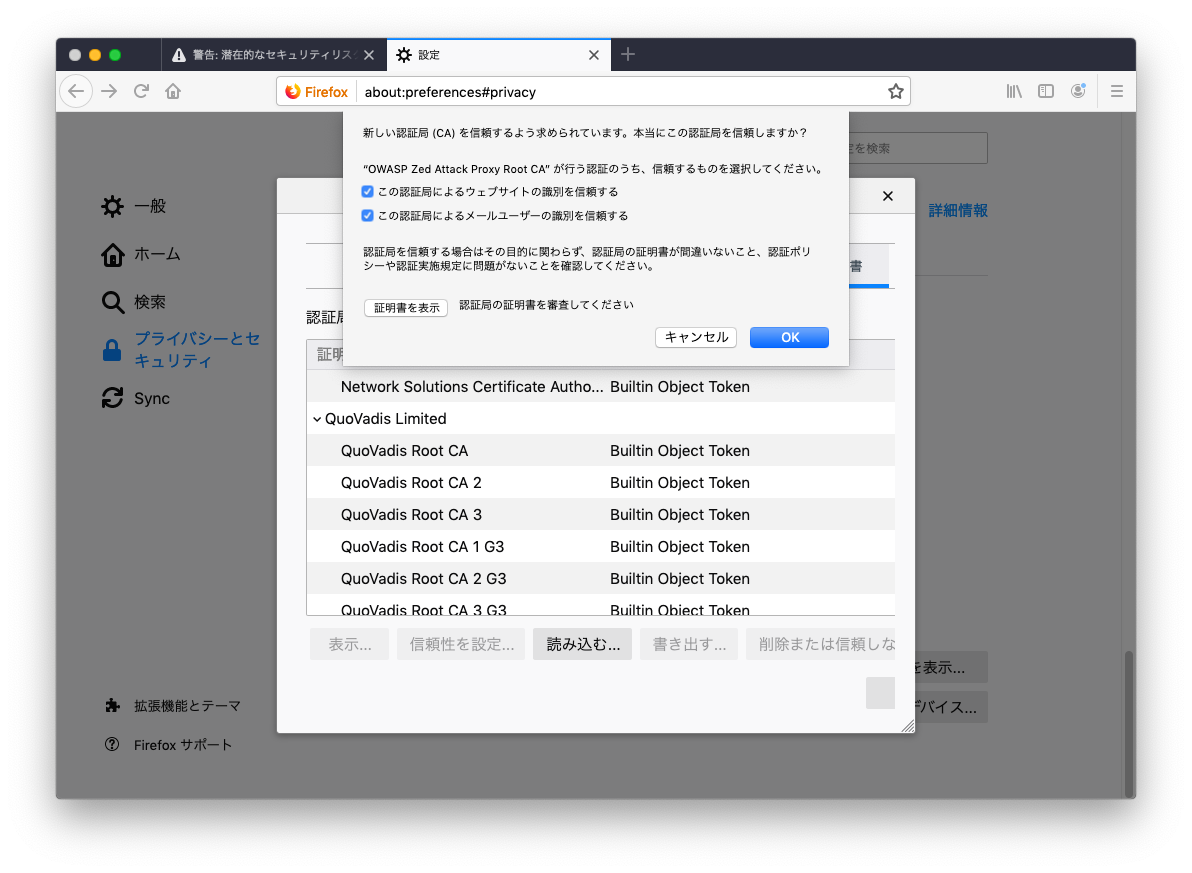Toggle the sidebar view icon
This screenshot has width=1192, height=873.
click(x=1046, y=92)
